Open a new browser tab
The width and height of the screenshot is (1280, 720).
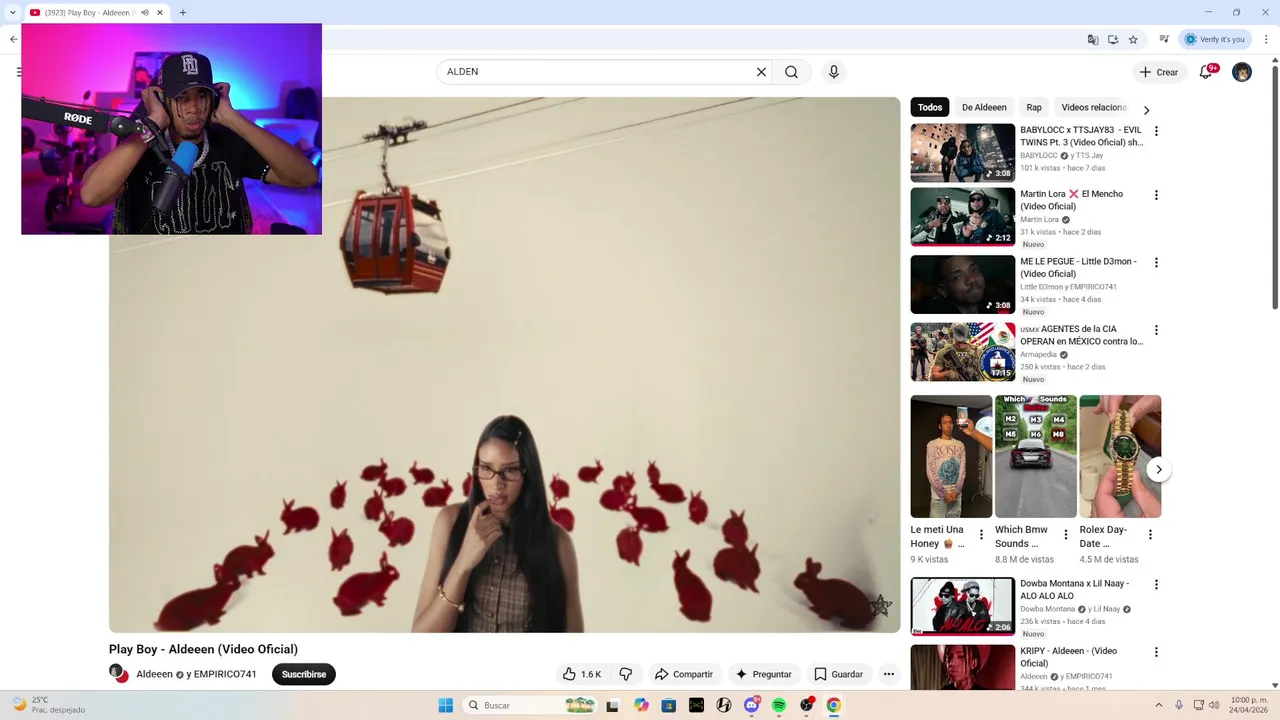point(183,13)
